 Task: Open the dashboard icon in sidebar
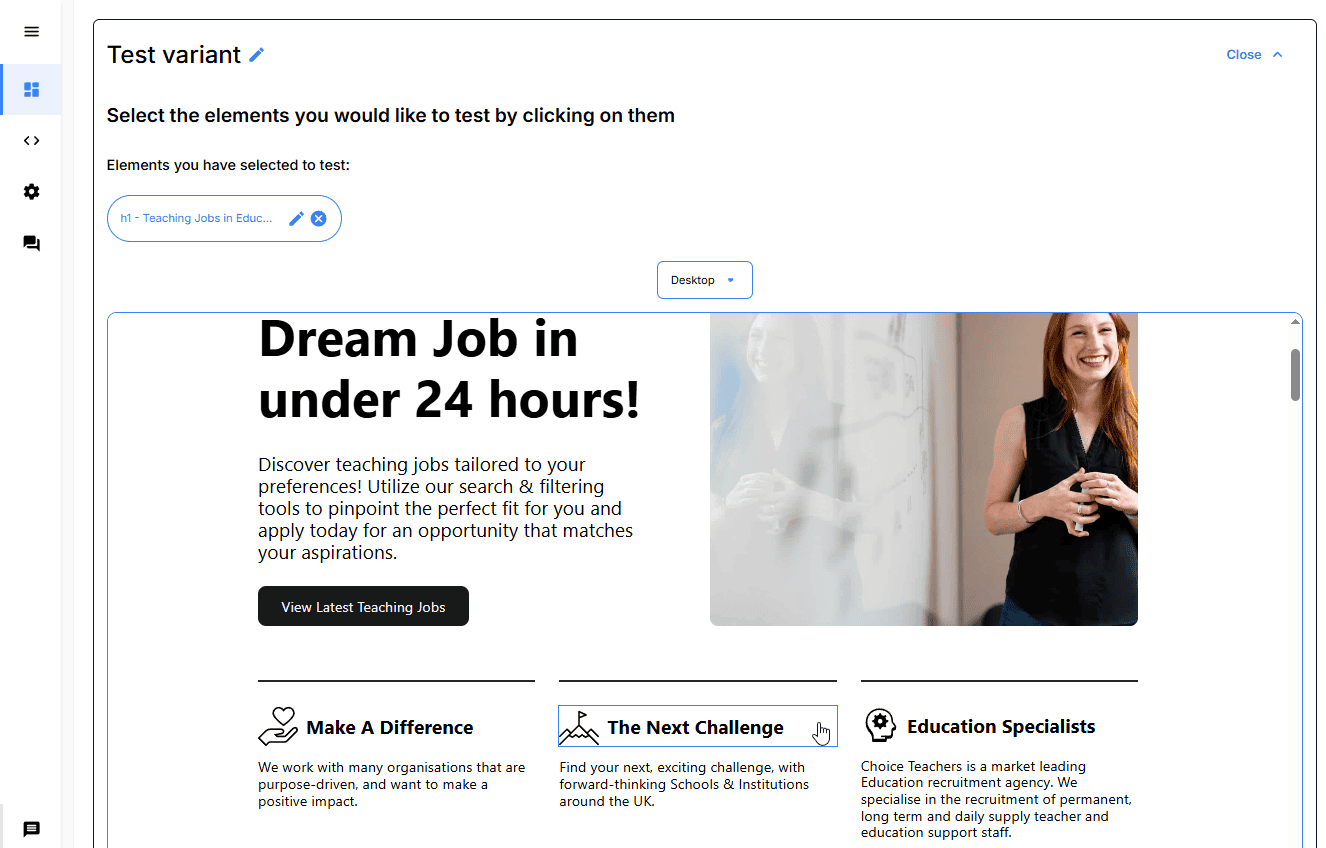[x=31, y=90]
